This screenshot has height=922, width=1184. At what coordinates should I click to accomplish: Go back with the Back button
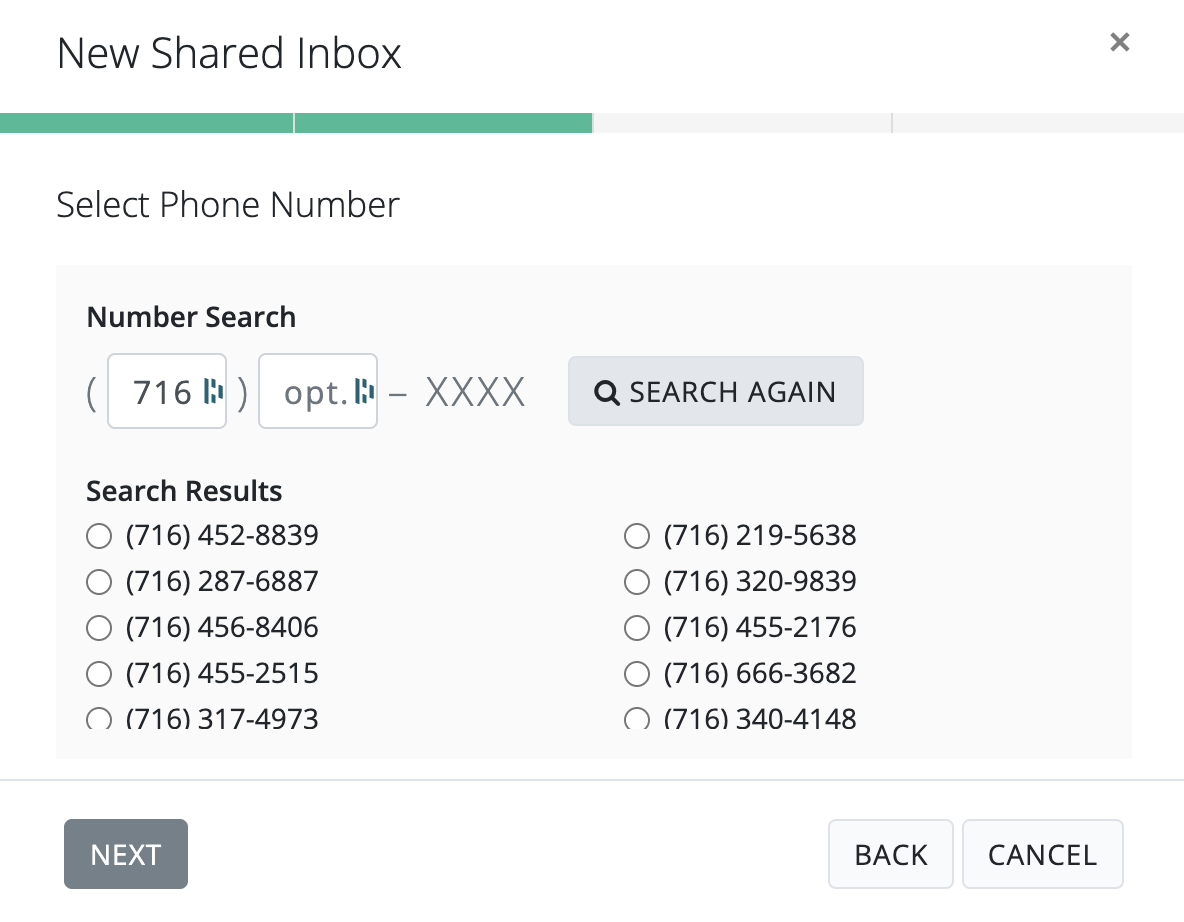[x=890, y=854]
